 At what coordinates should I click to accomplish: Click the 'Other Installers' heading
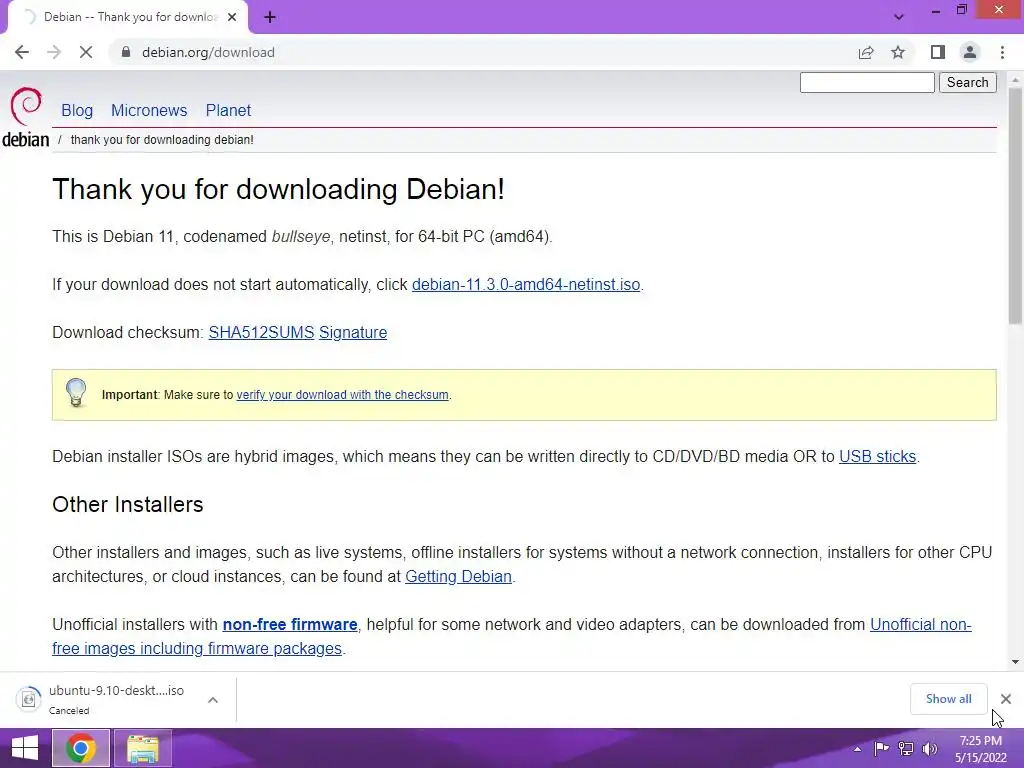tap(128, 505)
